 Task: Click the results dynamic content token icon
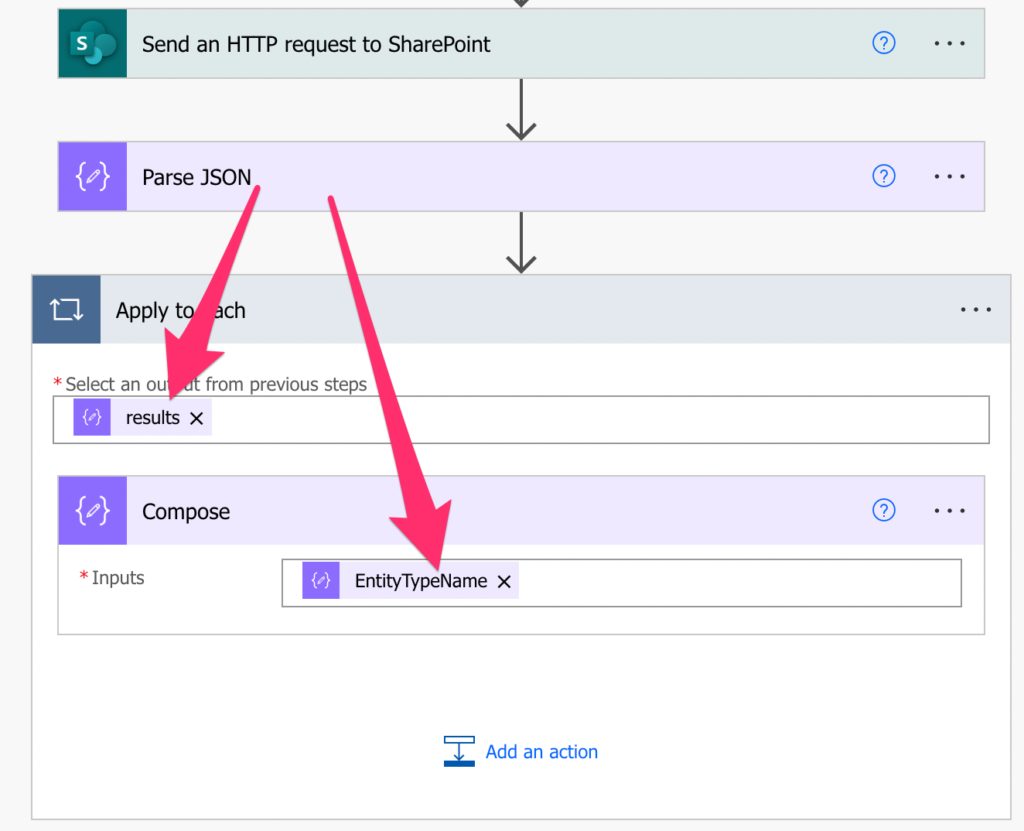[x=91, y=417]
